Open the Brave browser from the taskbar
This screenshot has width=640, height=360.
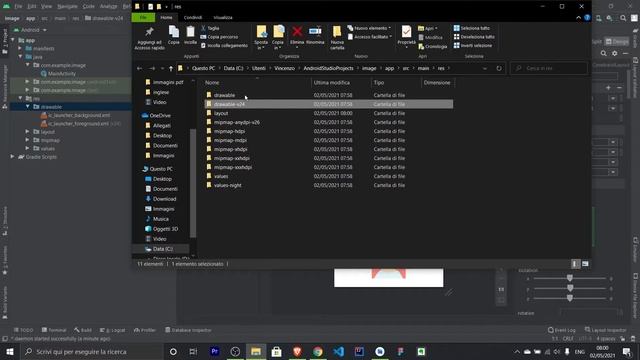(297, 351)
